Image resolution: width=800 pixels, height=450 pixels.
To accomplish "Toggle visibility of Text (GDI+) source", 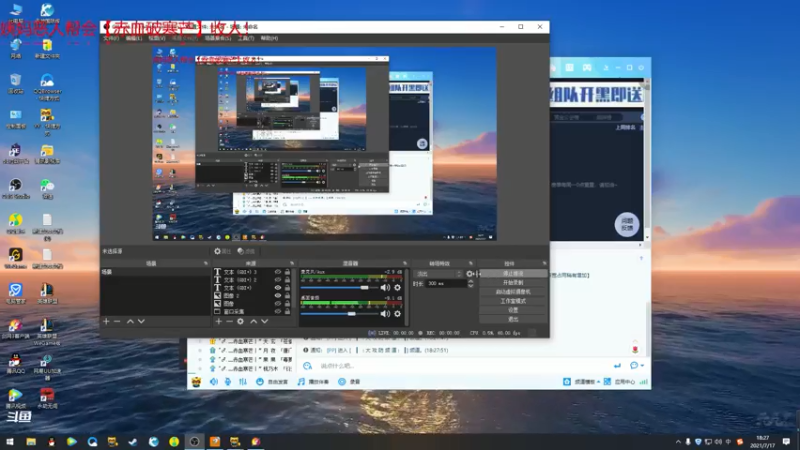I will pos(278,288).
